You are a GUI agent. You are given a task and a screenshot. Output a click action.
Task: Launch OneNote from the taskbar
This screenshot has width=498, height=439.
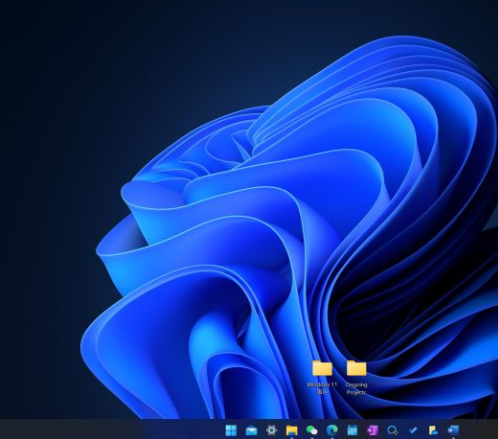372,430
